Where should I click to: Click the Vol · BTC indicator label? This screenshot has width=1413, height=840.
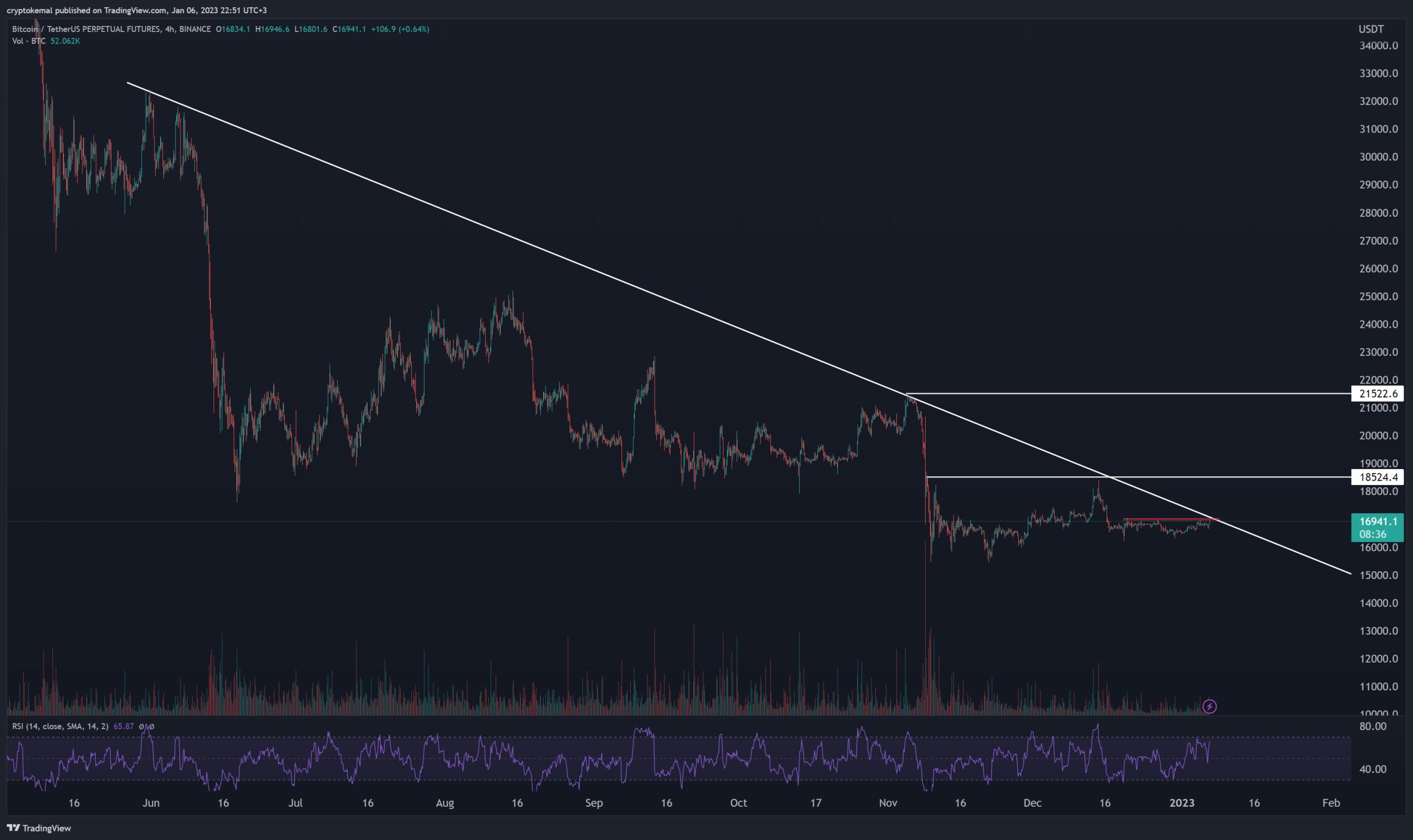point(29,41)
